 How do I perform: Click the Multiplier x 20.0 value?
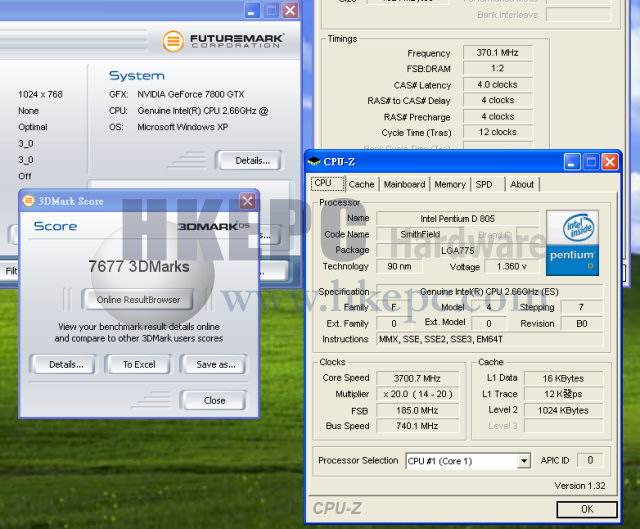(418, 394)
